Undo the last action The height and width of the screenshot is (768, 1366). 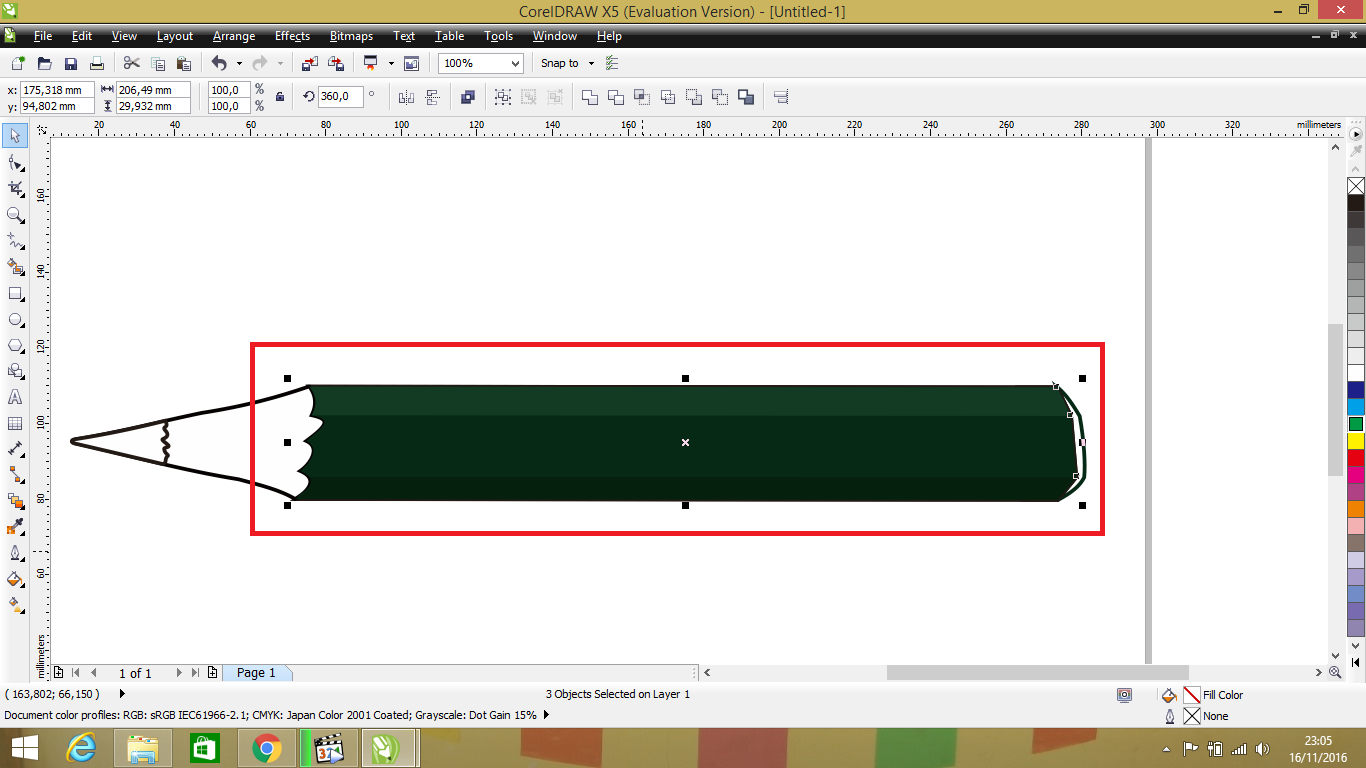pos(219,63)
